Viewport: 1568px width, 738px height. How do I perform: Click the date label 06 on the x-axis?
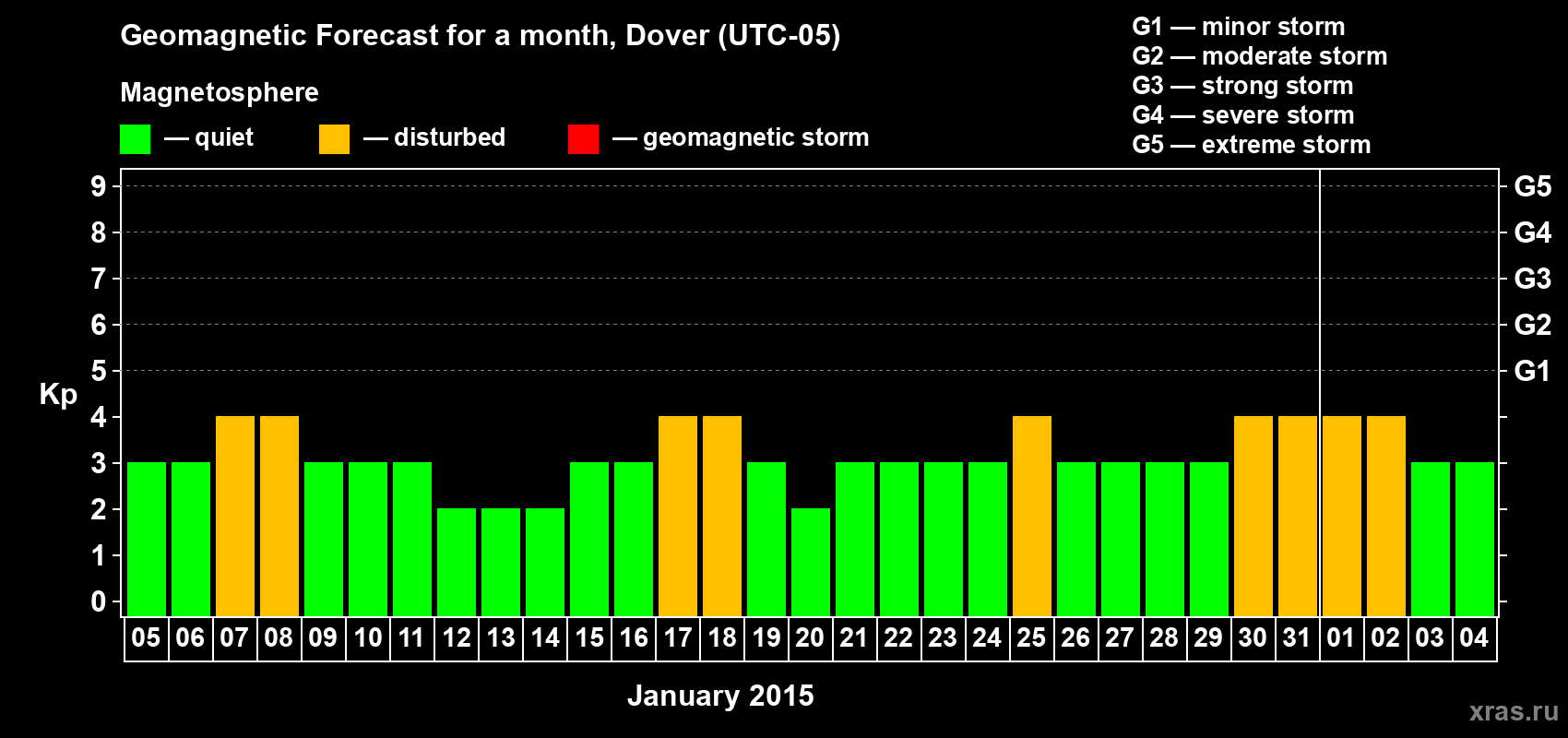[190, 637]
